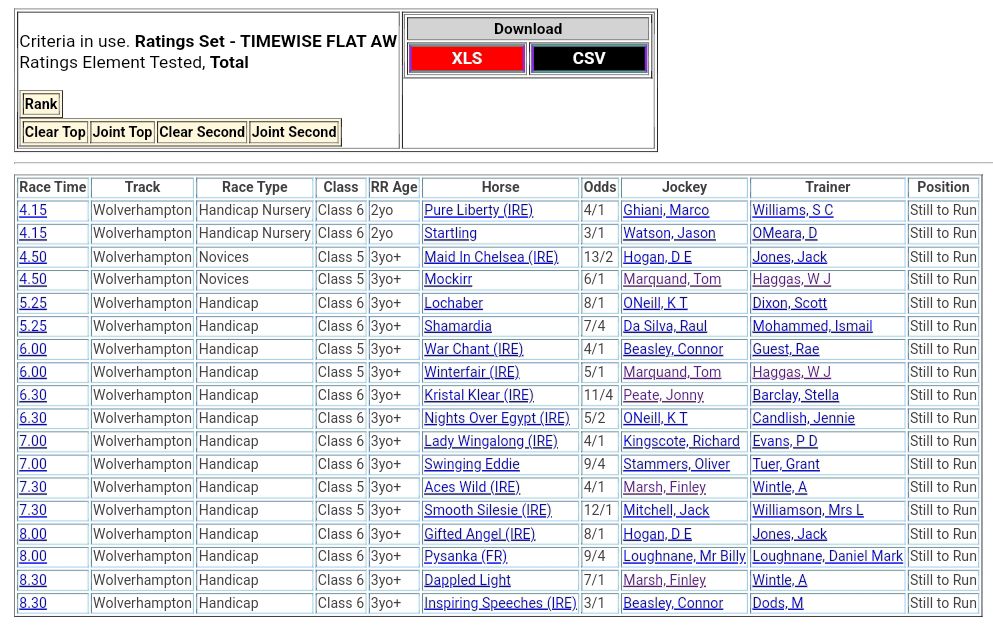Choose the Joint Top filter button

[x=122, y=132]
